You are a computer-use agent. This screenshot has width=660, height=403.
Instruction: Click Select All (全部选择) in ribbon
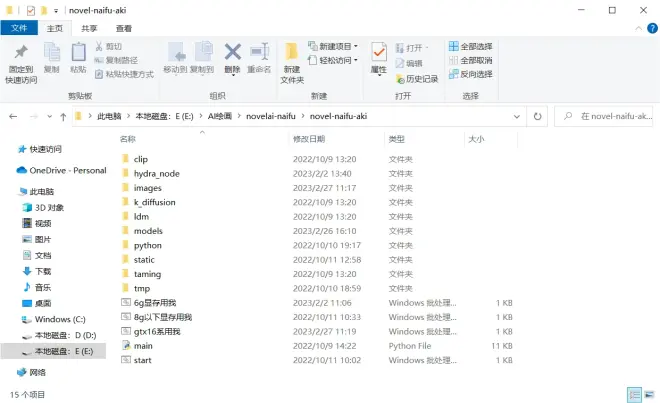tap(470, 46)
